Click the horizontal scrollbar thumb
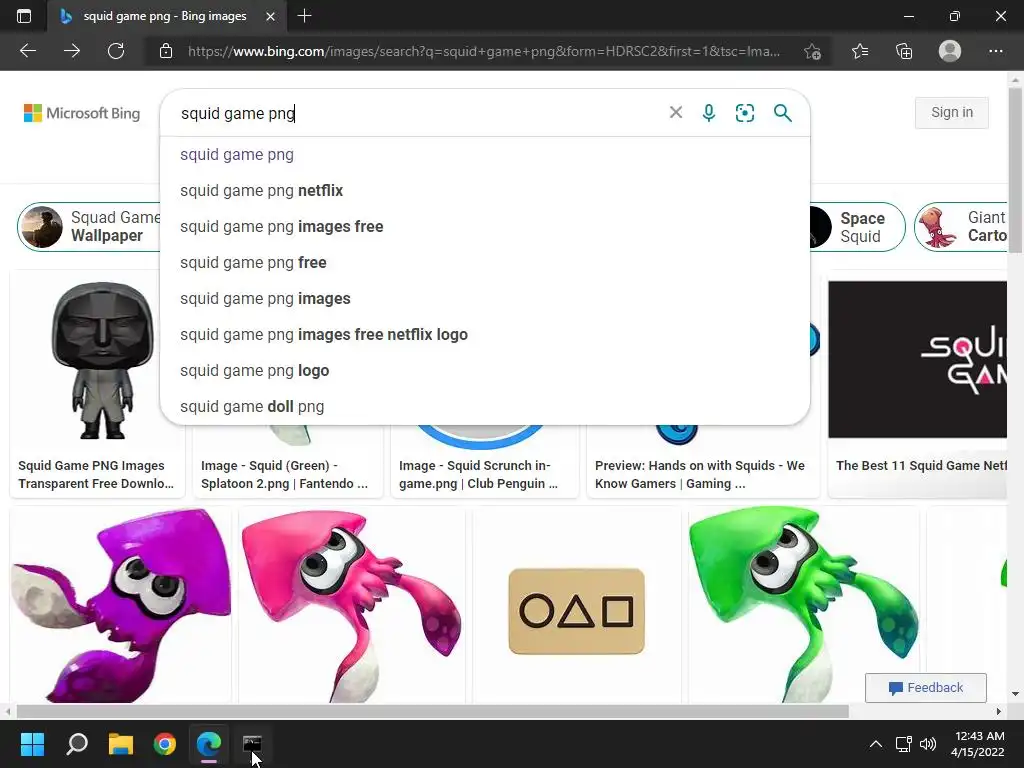This screenshot has width=1024, height=768. (x=432, y=711)
